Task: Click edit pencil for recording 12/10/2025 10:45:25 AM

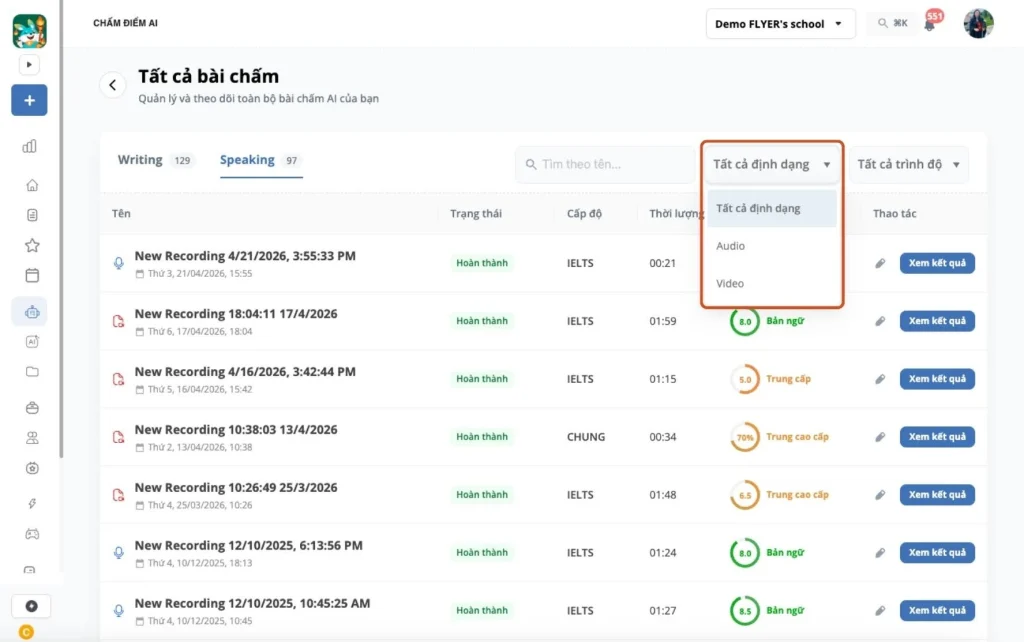Action: [880, 611]
